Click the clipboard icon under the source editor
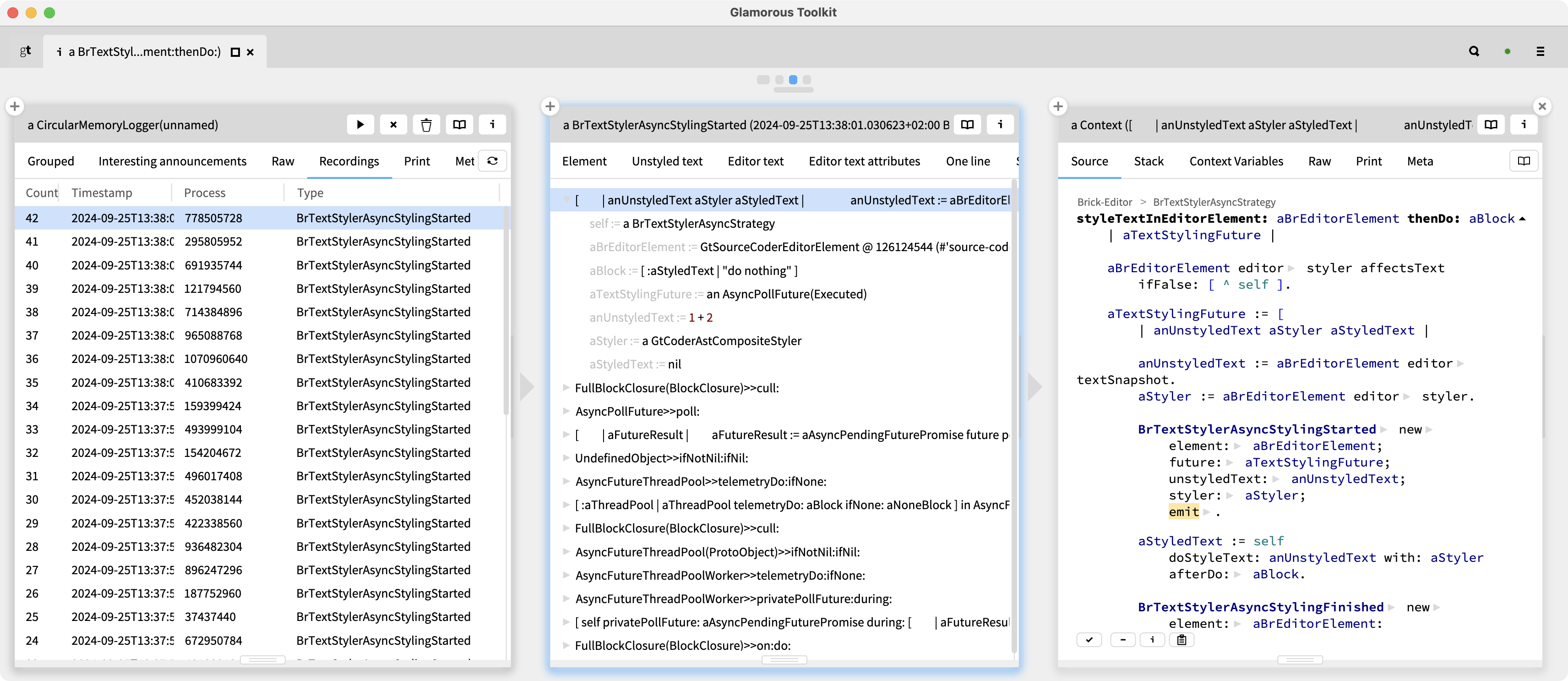 click(x=1181, y=640)
